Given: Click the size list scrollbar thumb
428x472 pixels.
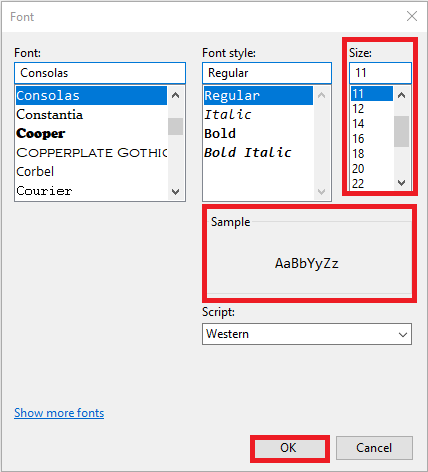Looking at the screenshot, I should [401, 131].
